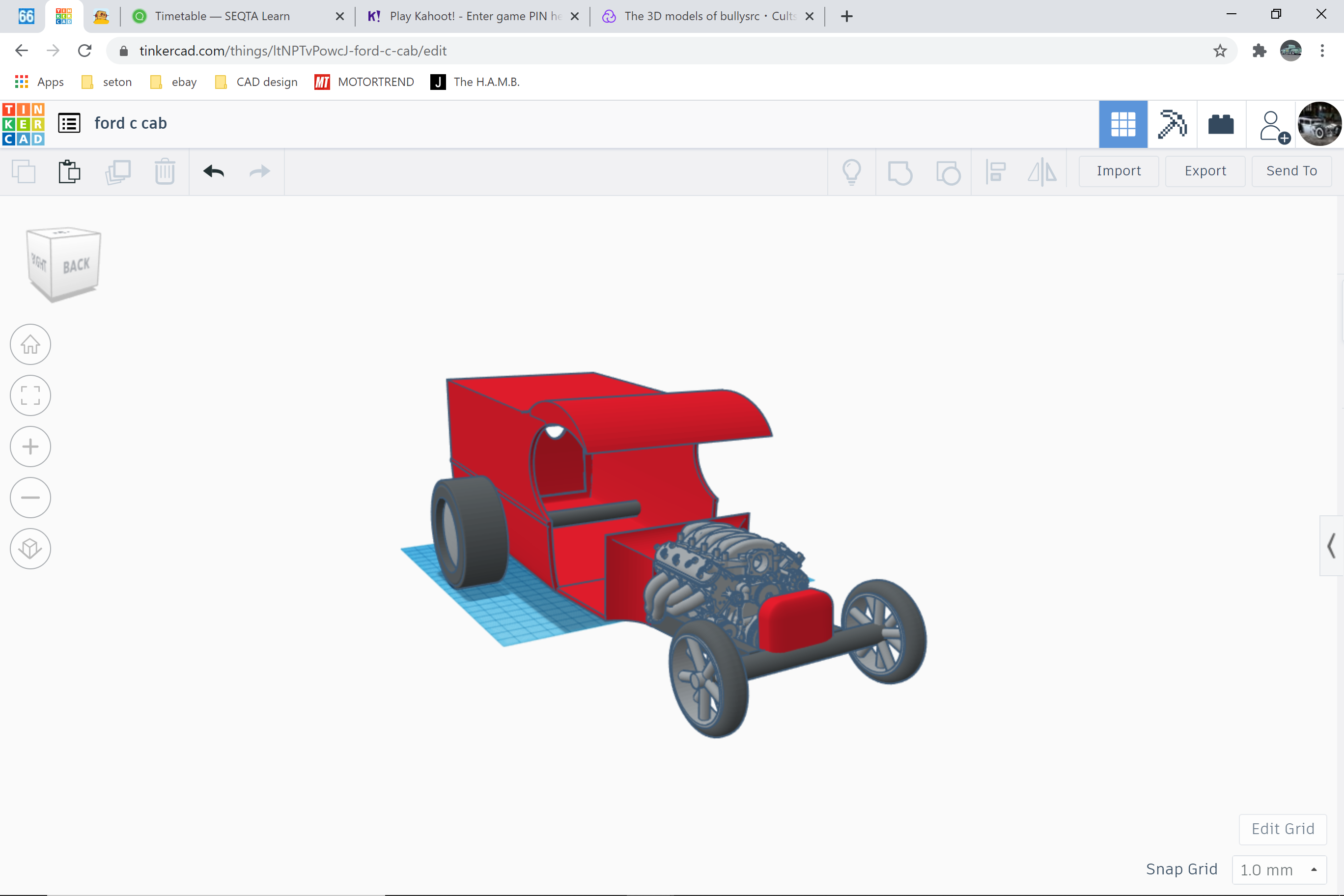
Task: Open the MOTORTREND bookmark
Action: 364,82
